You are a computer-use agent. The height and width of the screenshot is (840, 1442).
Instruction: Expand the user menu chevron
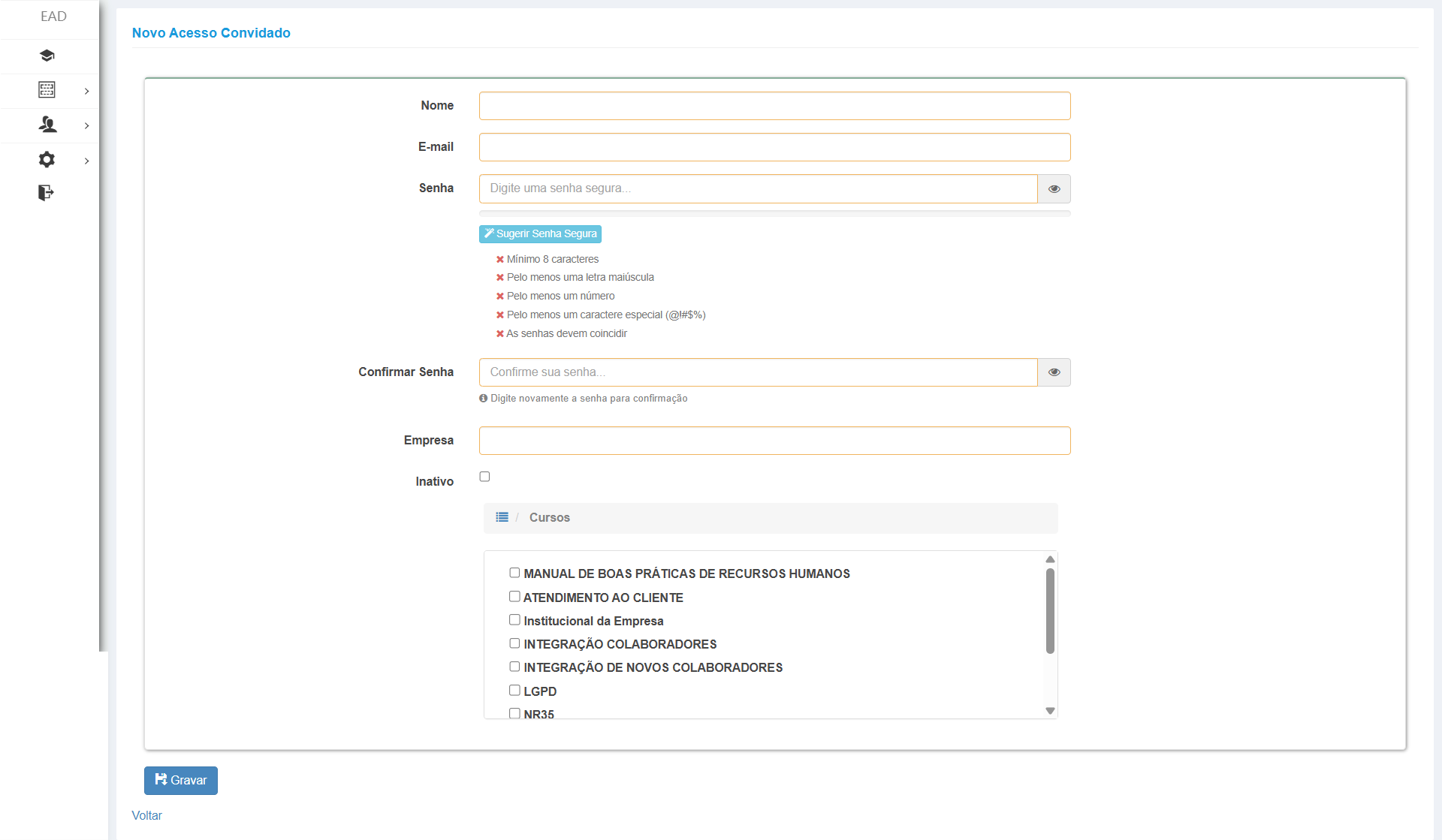click(87, 125)
